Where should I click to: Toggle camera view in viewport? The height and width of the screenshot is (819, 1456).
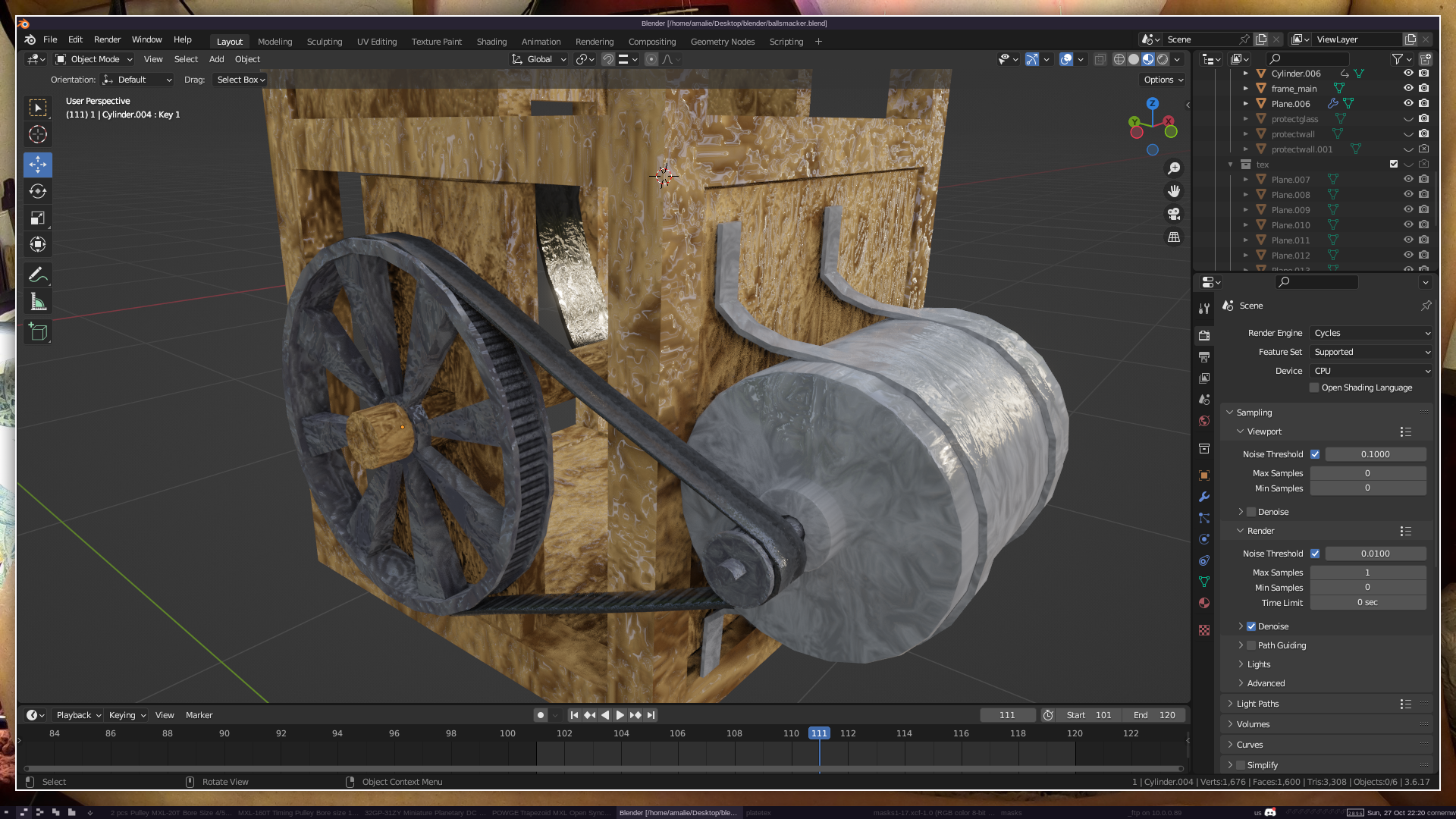1174,214
